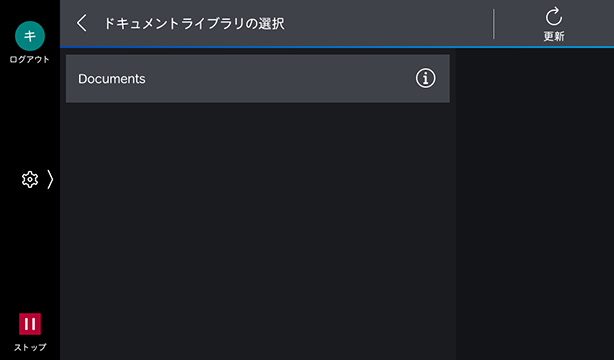Tap the red pause-style stop icon
614x360 pixels.
(x=30, y=324)
